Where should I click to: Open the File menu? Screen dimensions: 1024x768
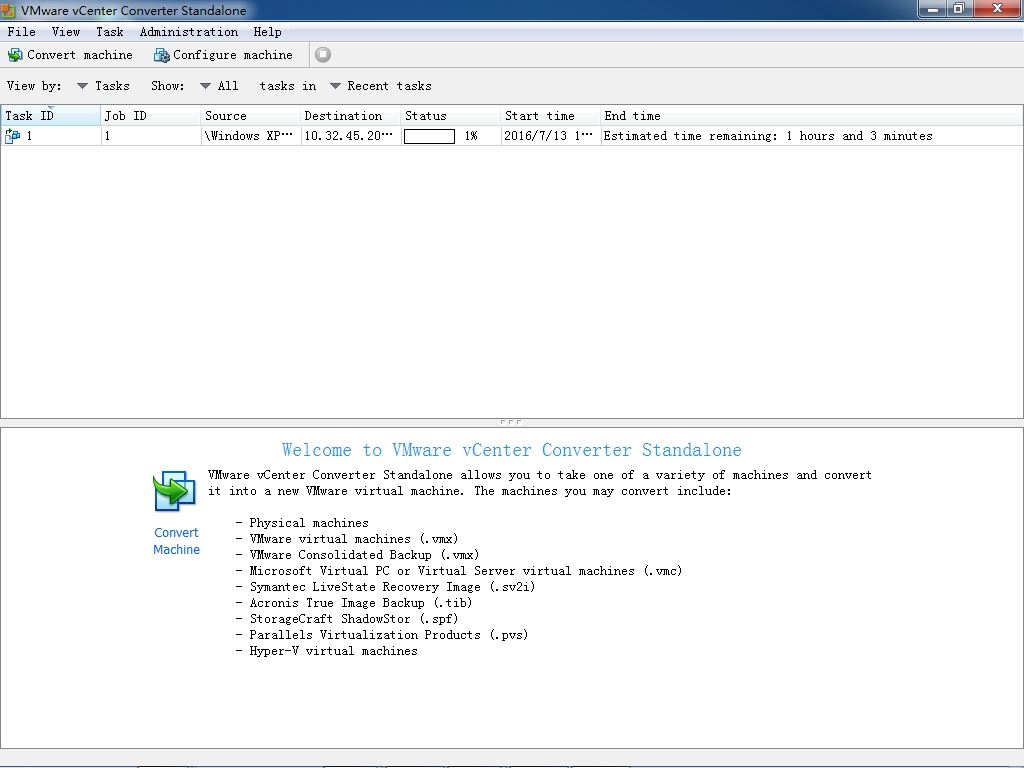22,32
